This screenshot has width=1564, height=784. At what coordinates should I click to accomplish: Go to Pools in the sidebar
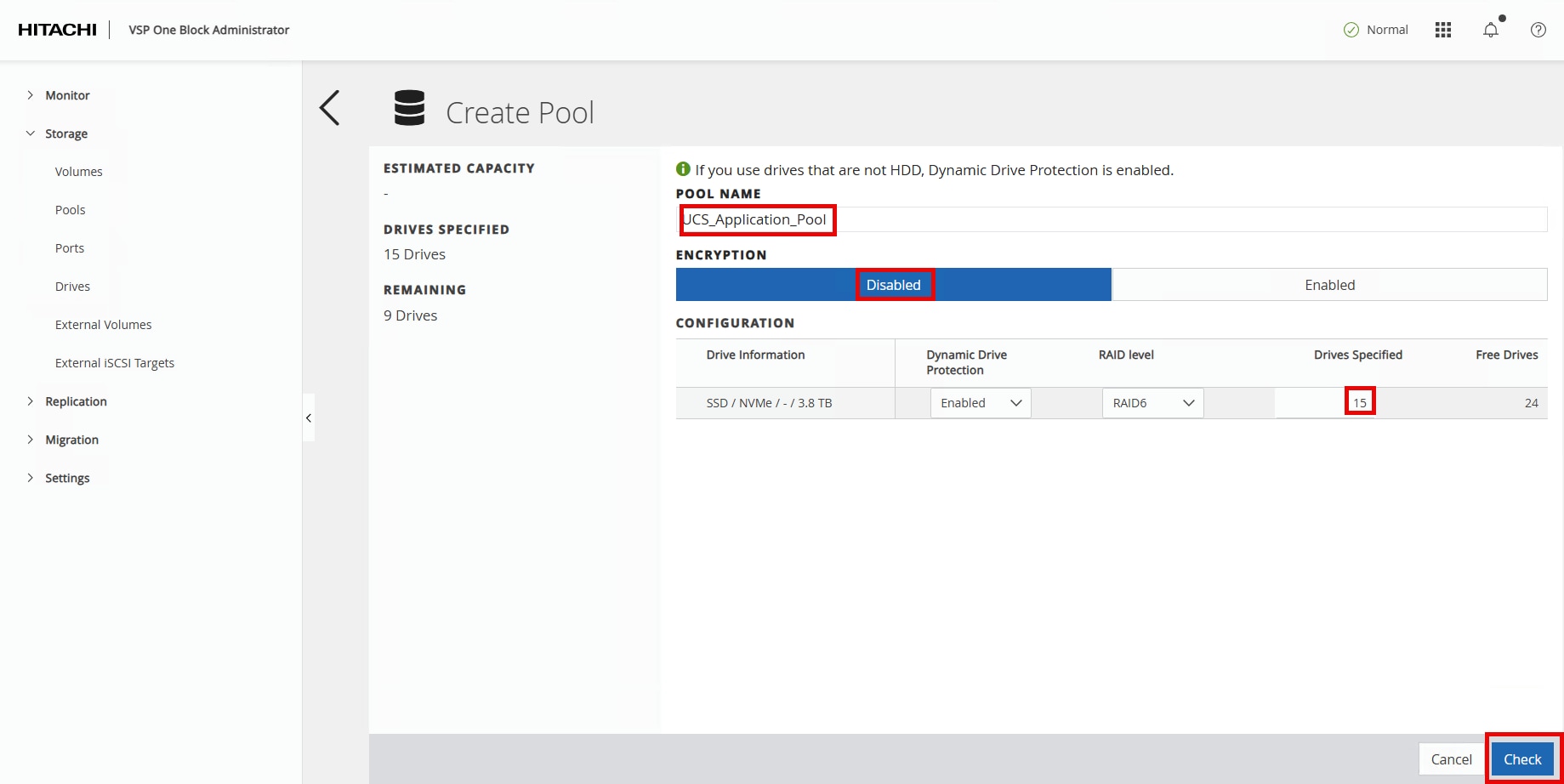click(x=71, y=210)
